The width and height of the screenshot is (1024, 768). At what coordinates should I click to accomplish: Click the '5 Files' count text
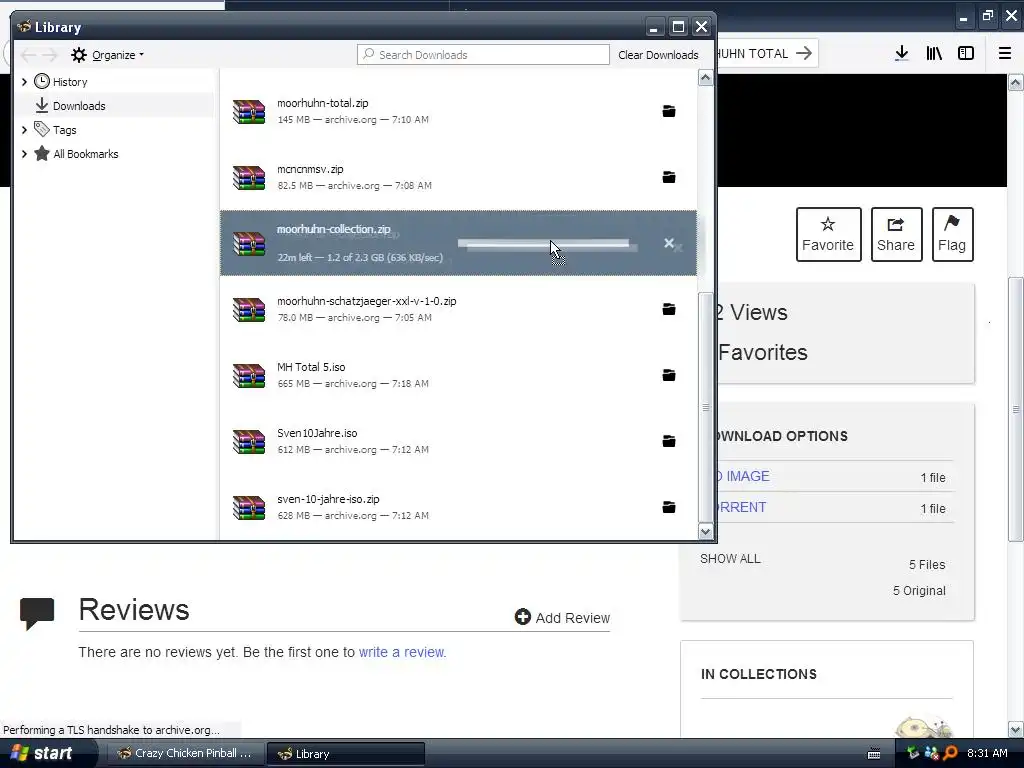[x=927, y=564]
